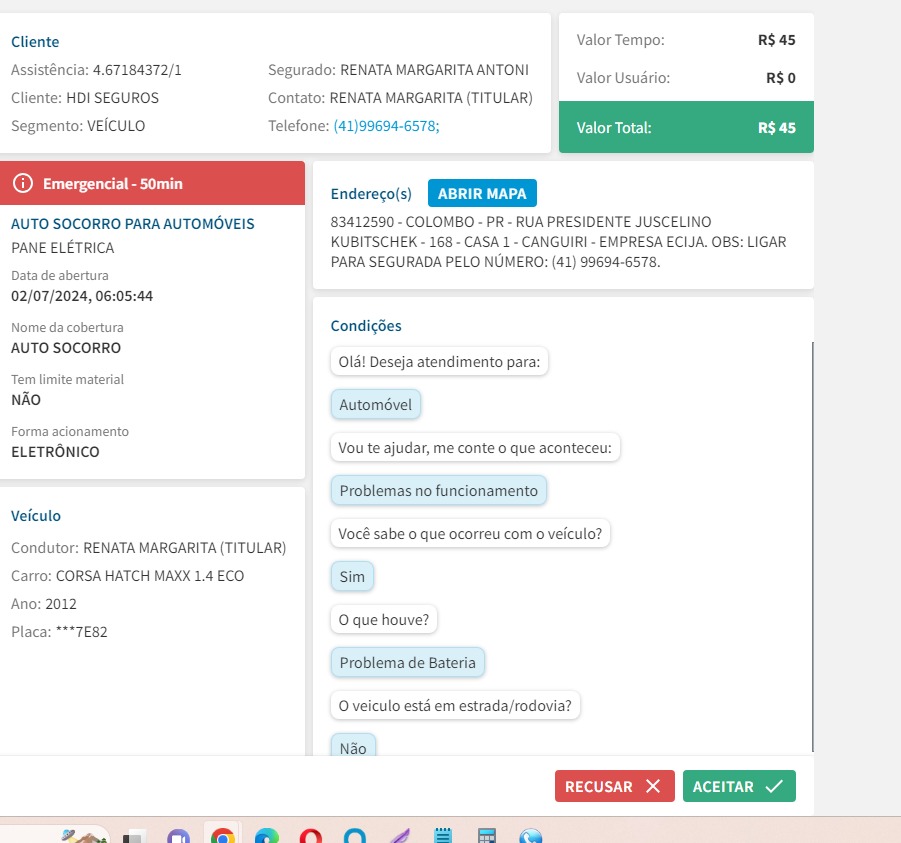Open the map with ABRIR MAPA button
The height and width of the screenshot is (843, 901).
pos(482,193)
